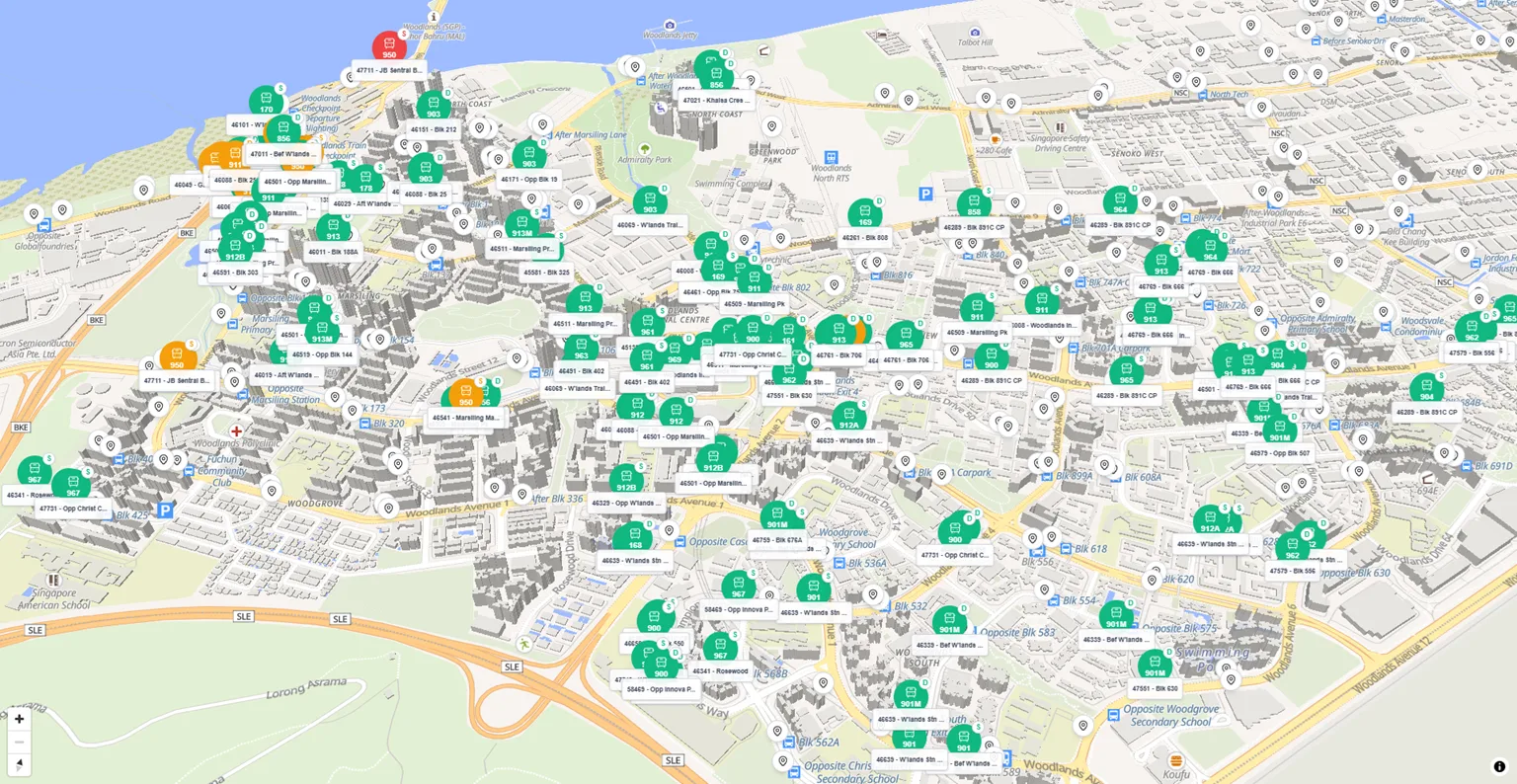
Task: Click the Singapore American School icon
Action: point(53,580)
